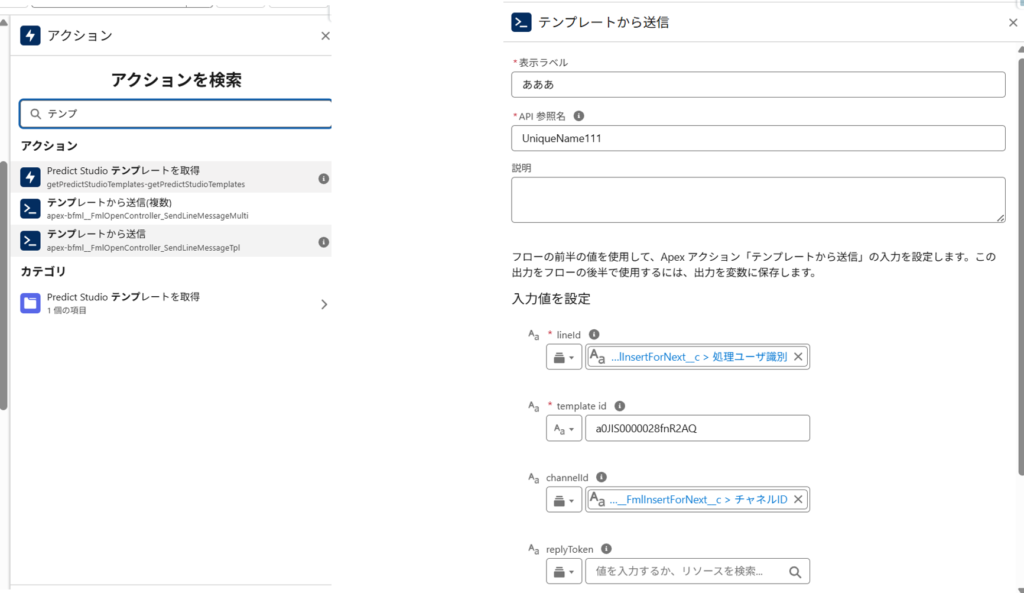Click the アクションを検索 search field containing テンプ
The width and height of the screenshot is (1024, 593).
[176, 114]
